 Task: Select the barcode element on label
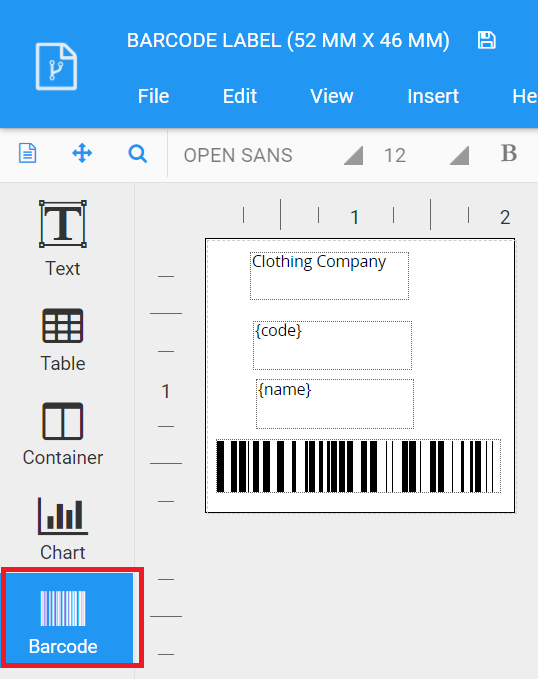click(359, 466)
